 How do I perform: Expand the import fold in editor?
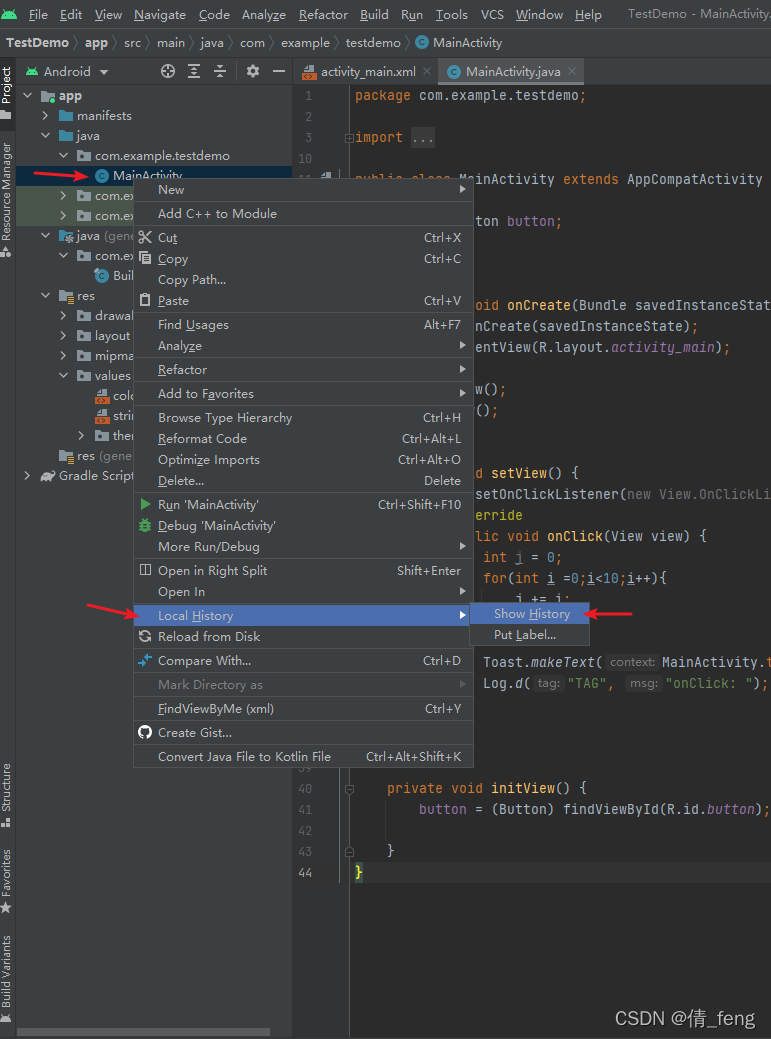click(348, 138)
